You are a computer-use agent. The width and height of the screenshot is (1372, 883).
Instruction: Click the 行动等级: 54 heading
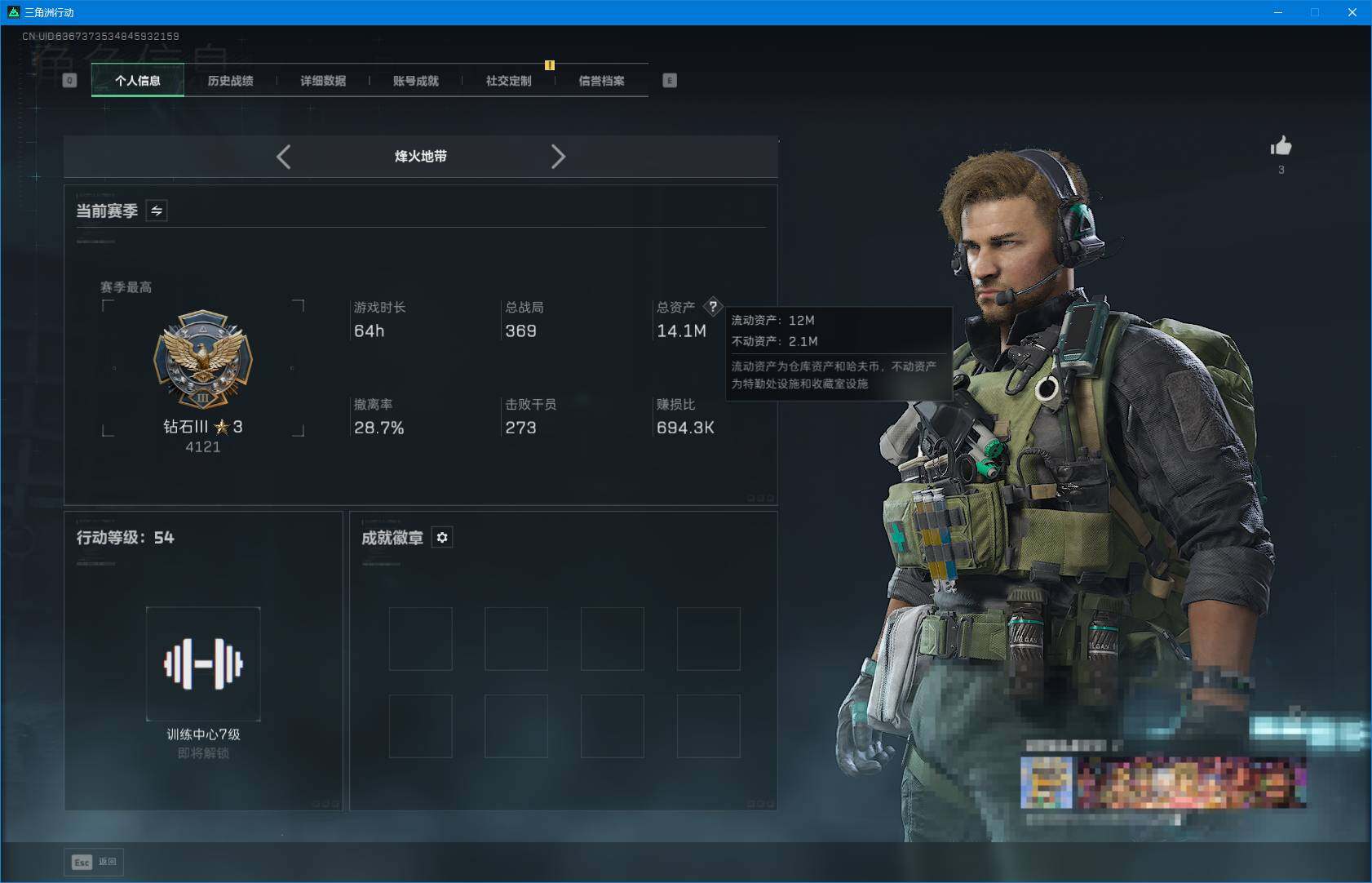click(x=126, y=538)
